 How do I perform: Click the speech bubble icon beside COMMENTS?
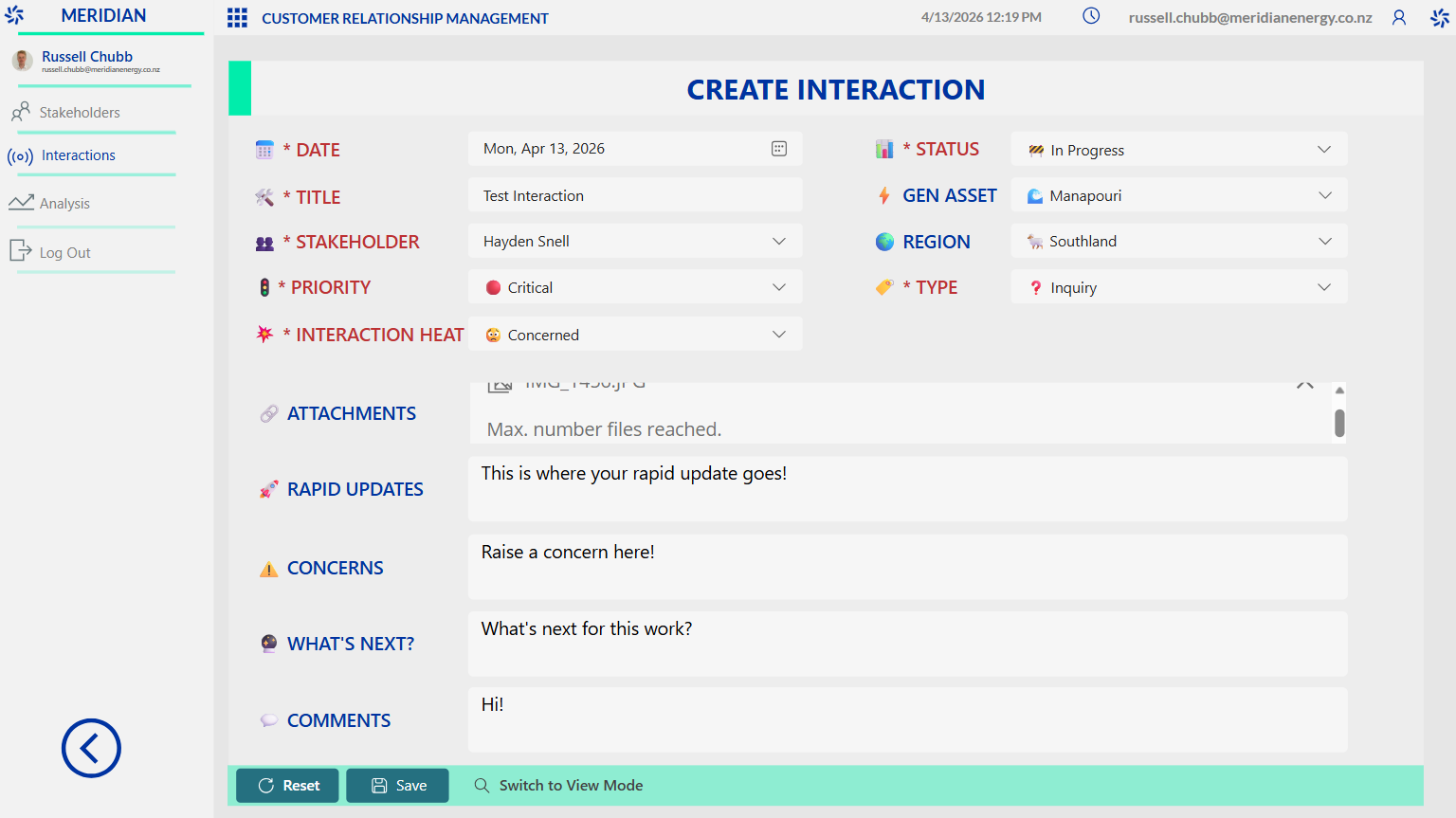tap(269, 720)
